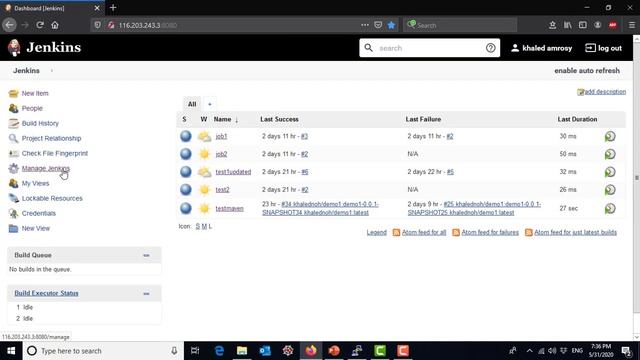
Task: Click the weather icon for job2
Action: point(204,154)
